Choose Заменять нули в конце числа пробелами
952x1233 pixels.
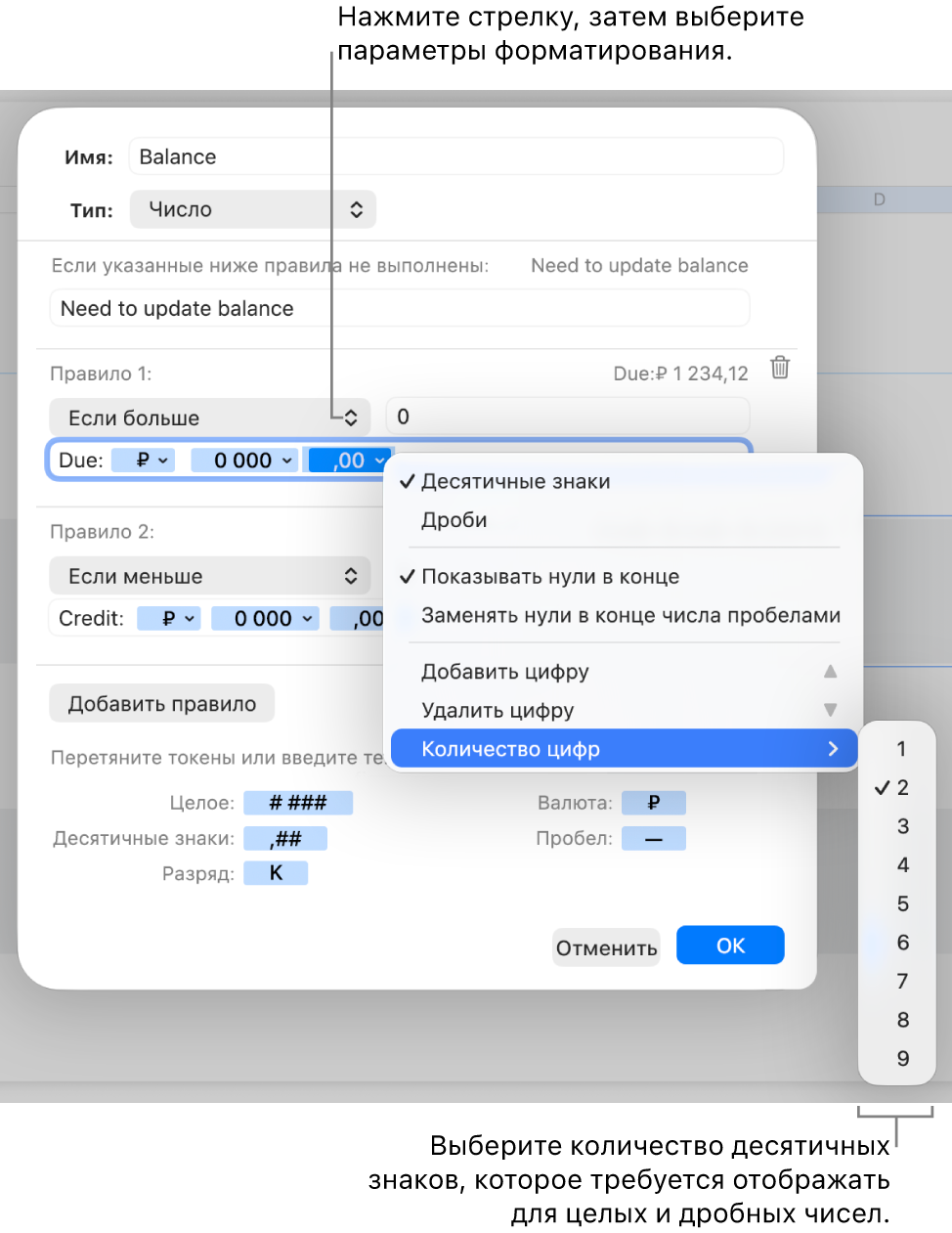630,615
